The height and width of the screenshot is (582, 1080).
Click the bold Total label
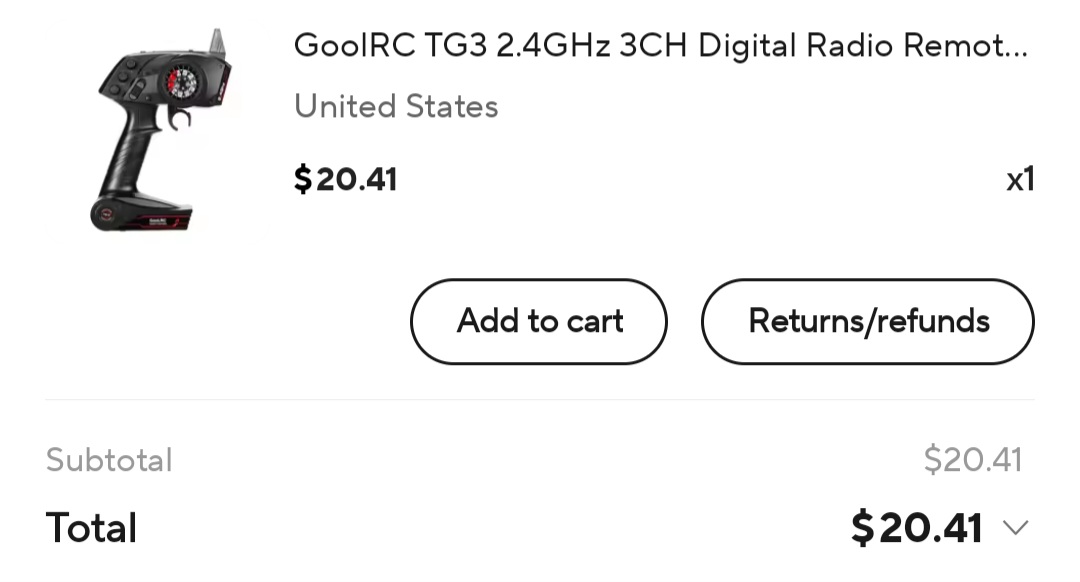tap(91, 528)
